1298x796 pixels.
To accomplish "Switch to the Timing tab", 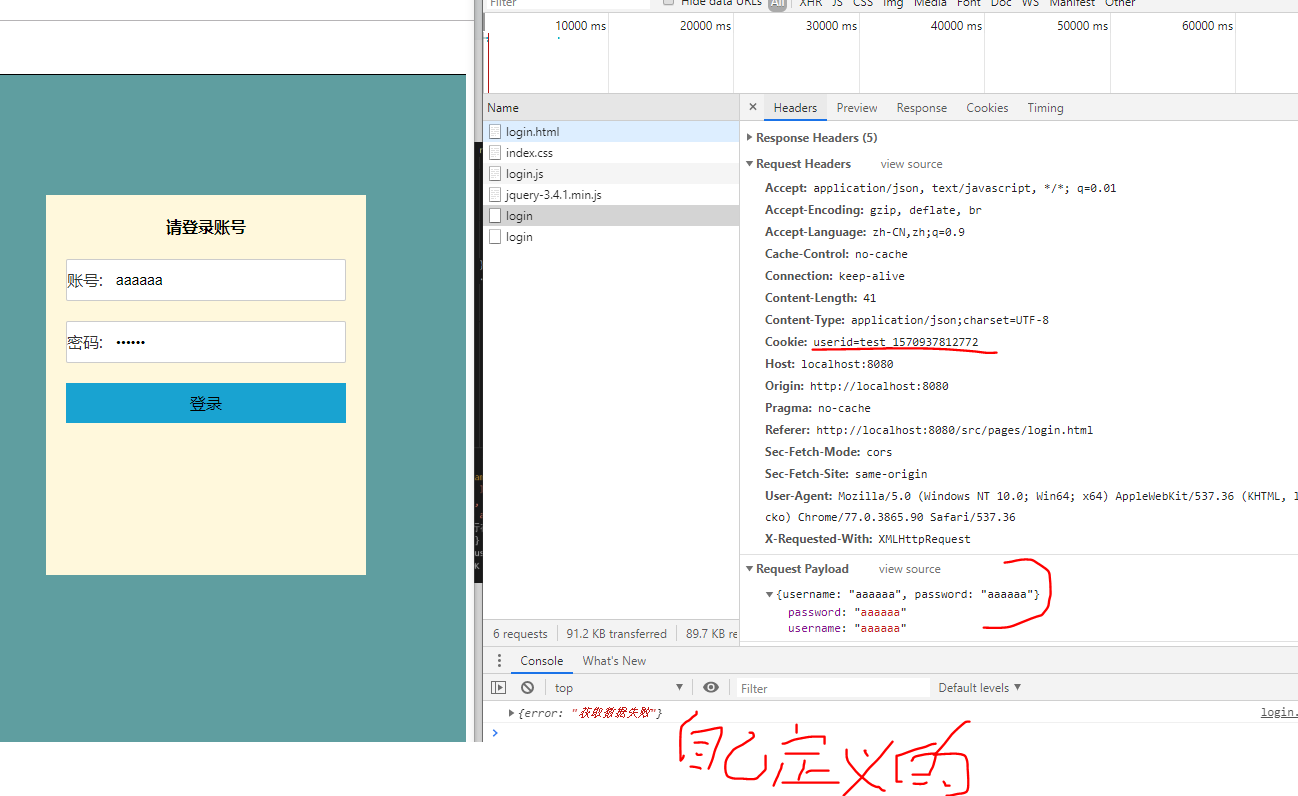I will 1045,107.
